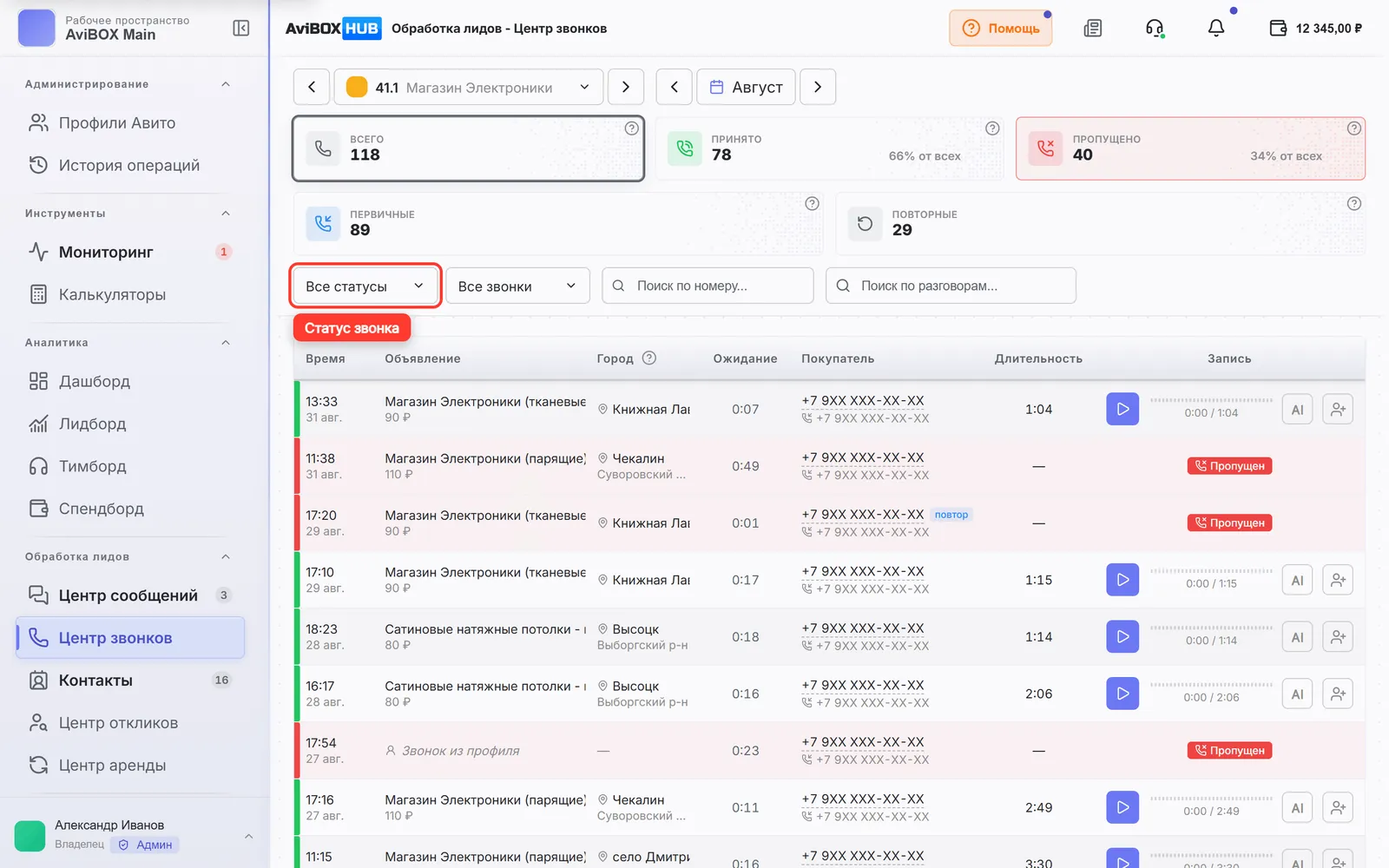Open the Магазин Электроники profile dropdown

coord(469,87)
